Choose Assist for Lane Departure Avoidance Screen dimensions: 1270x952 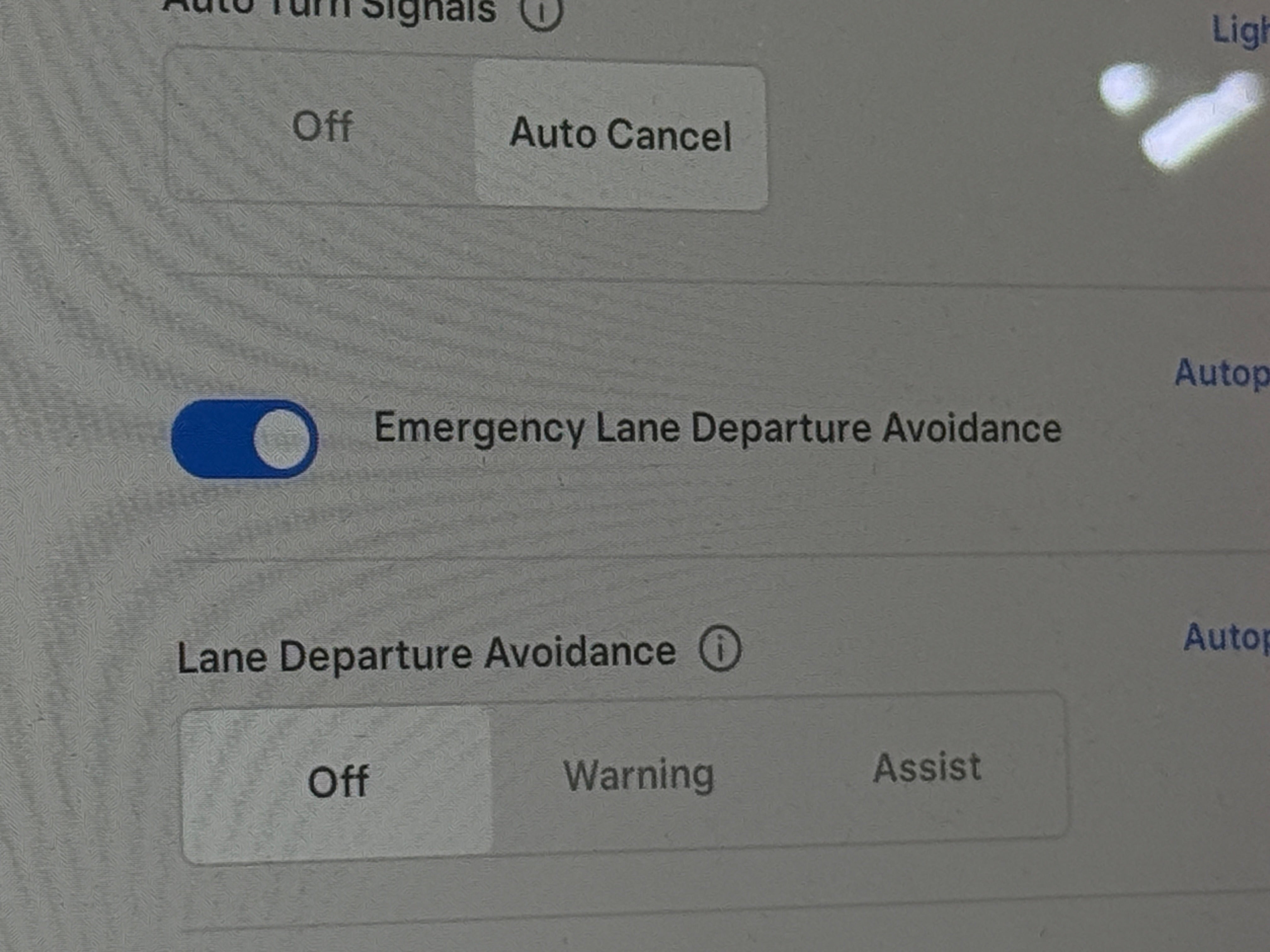[x=927, y=767]
